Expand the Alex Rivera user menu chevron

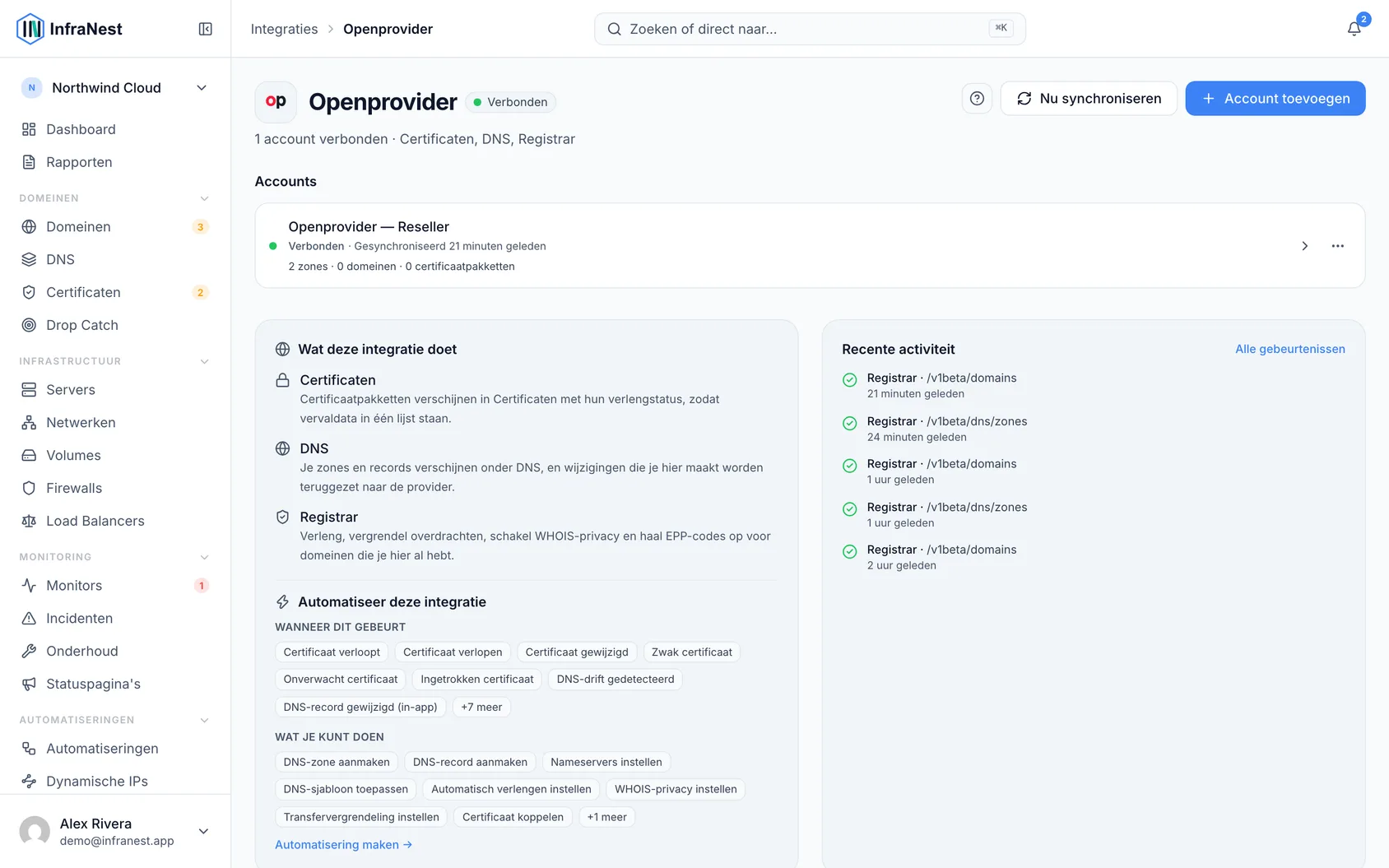[x=203, y=831]
